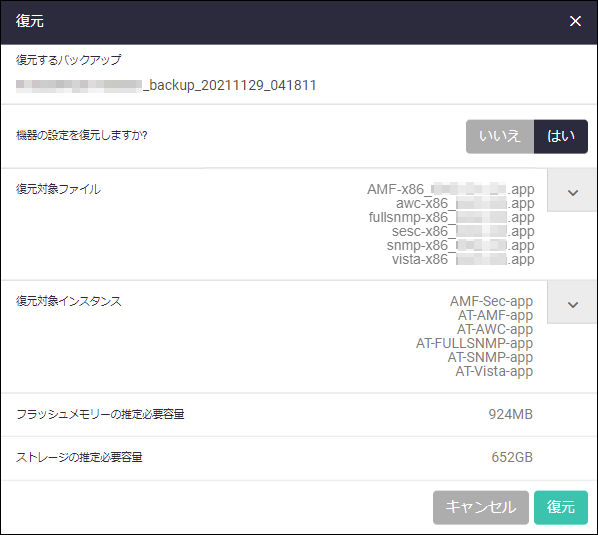Click the AT-AWC-app instance entry
The height and width of the screenshot is (535, 598).
pos(495,329)
